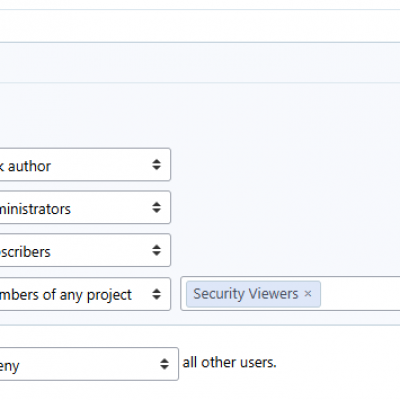Click the "all other users." label

[x=229, y=362]
